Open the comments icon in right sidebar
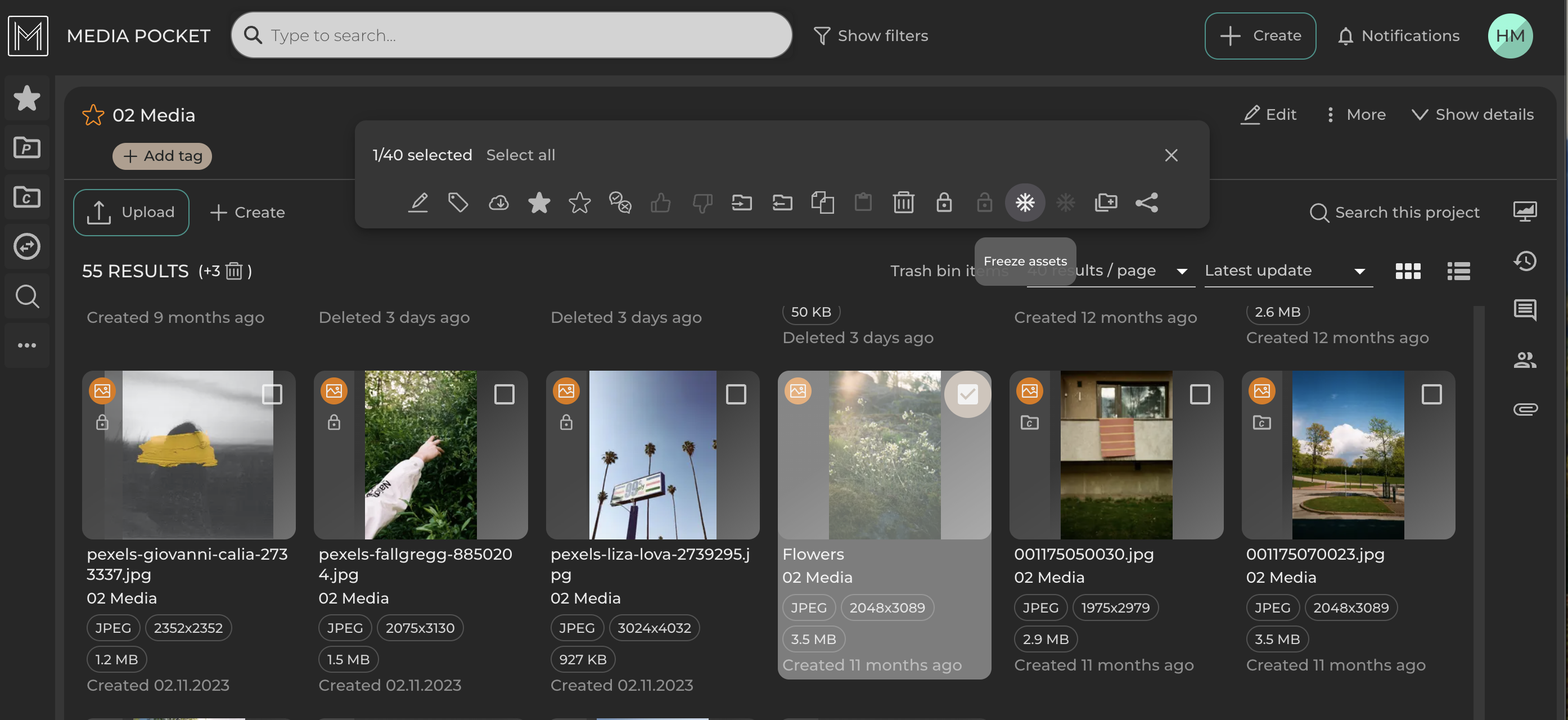The height and width of the screenshot is (720, 1568). coord(1525,310)
